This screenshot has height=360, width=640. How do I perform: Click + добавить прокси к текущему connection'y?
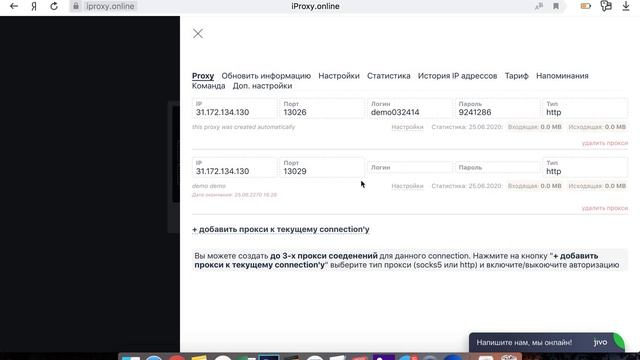[x=280, y=229]
